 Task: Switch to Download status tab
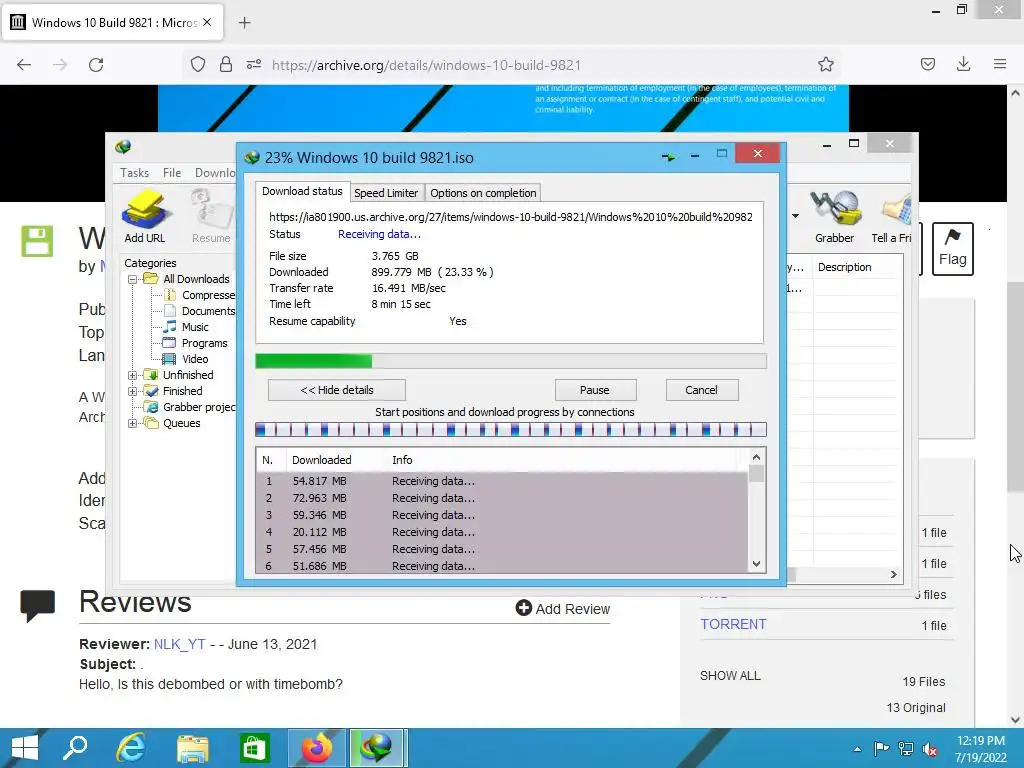[x=302, y=191]
